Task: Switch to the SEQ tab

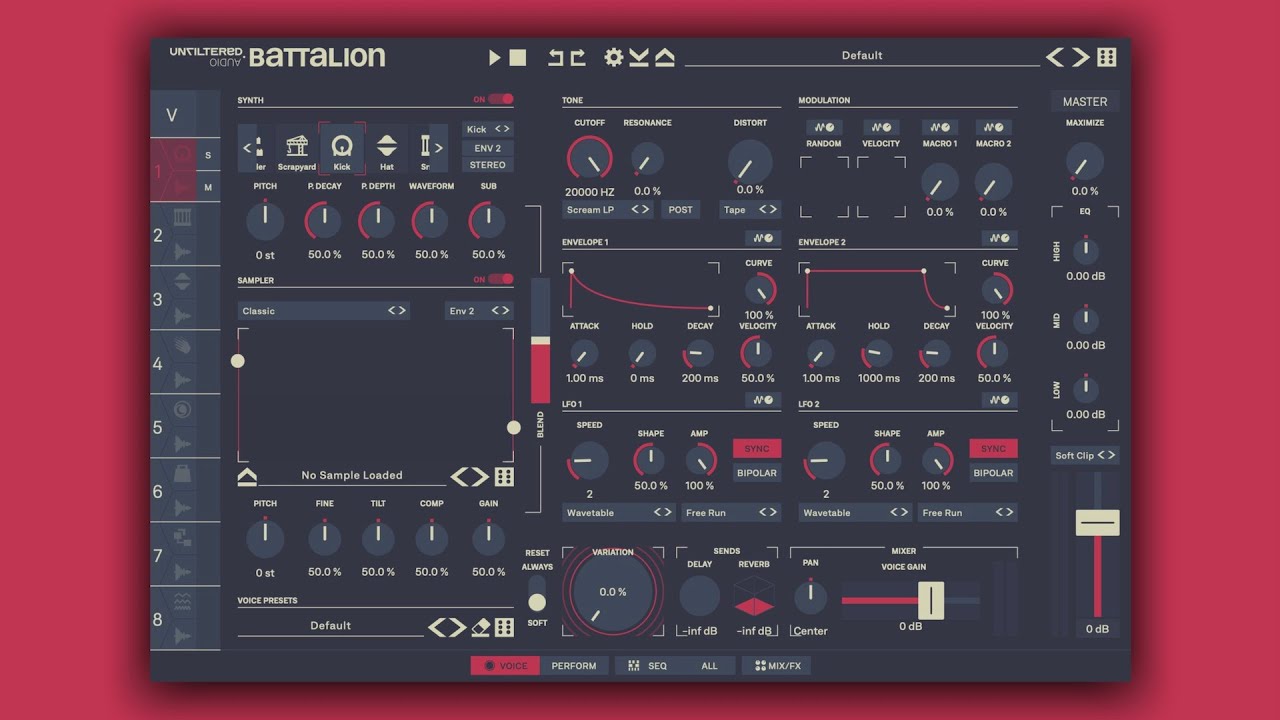Action: 648,666
